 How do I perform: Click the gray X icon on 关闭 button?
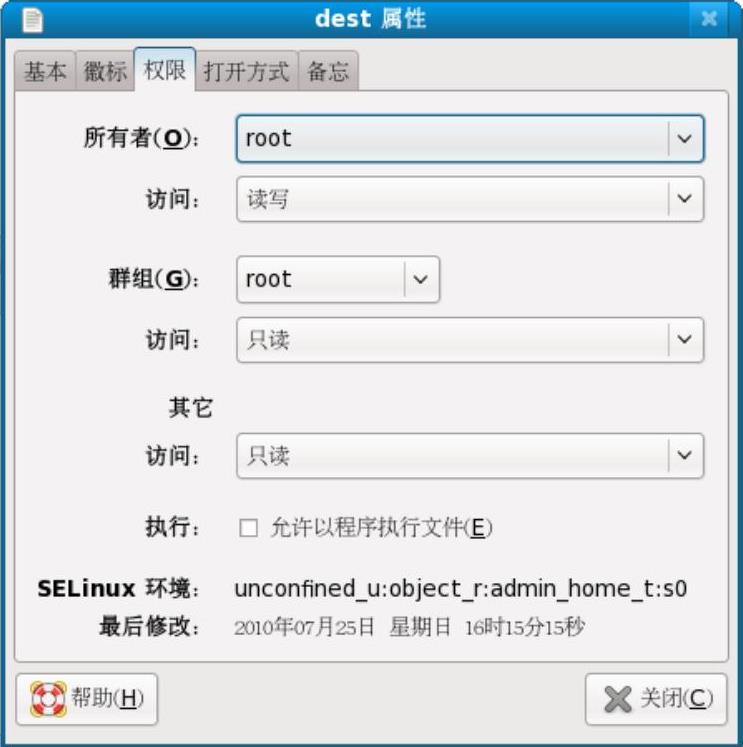coord(618,699)
